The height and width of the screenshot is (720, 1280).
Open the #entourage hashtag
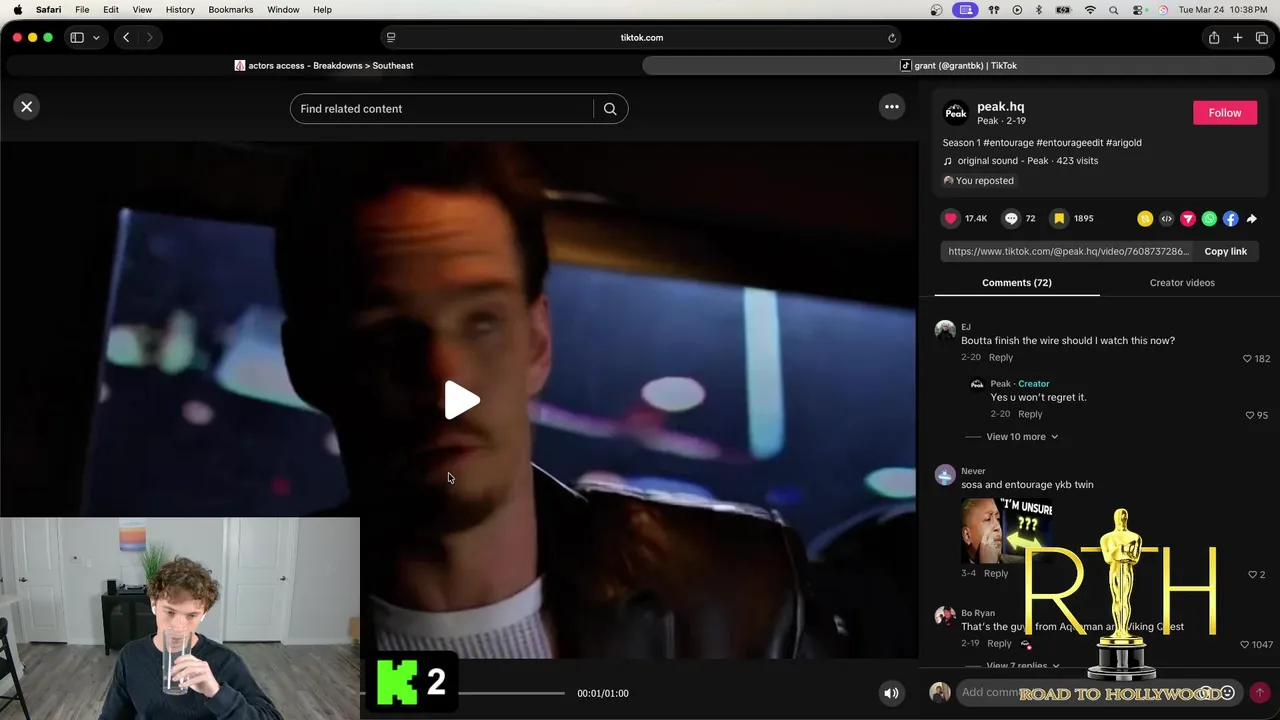1008,143
